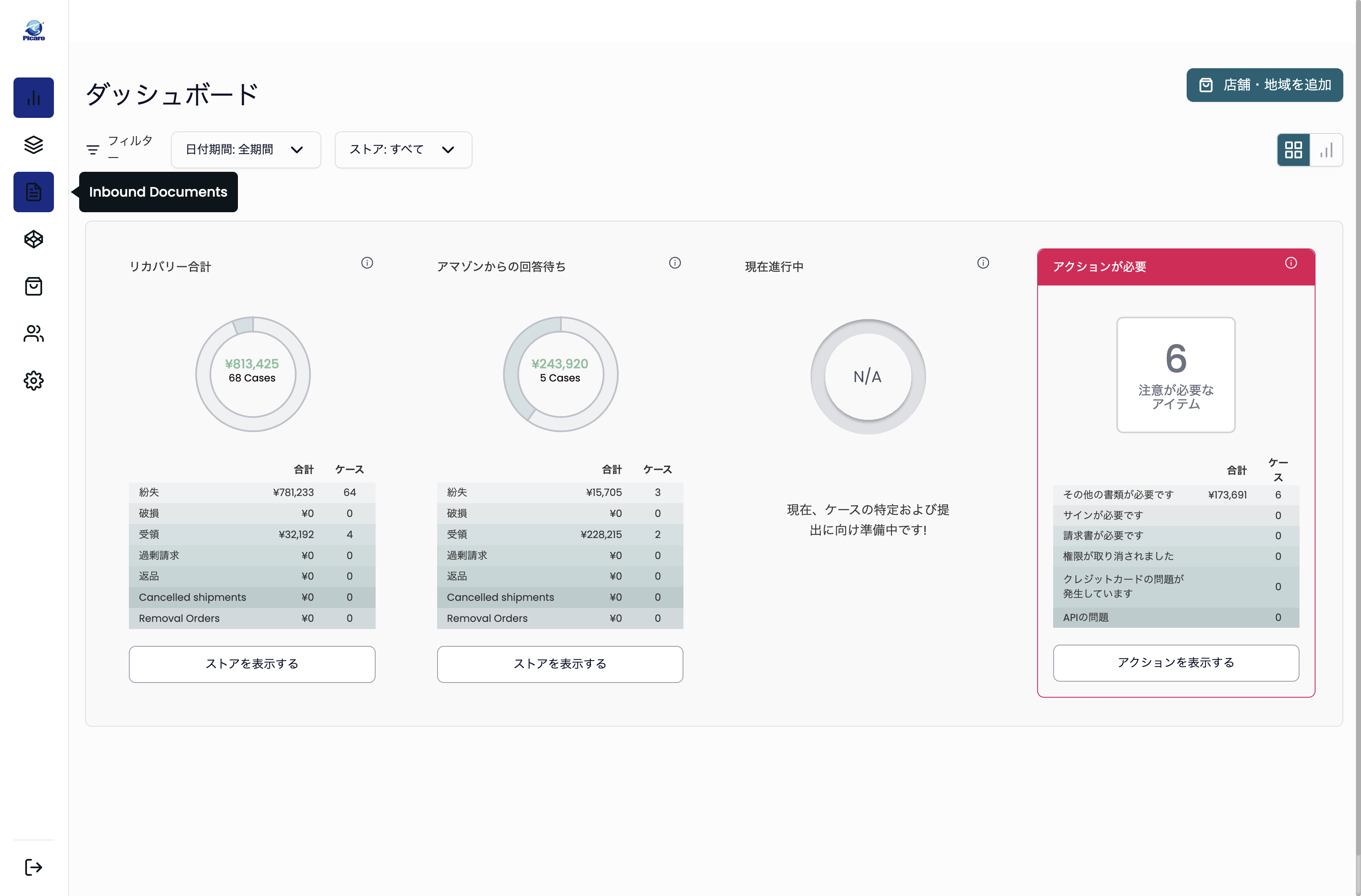Click the stacked layers sidebar icon

coord(34,145)
